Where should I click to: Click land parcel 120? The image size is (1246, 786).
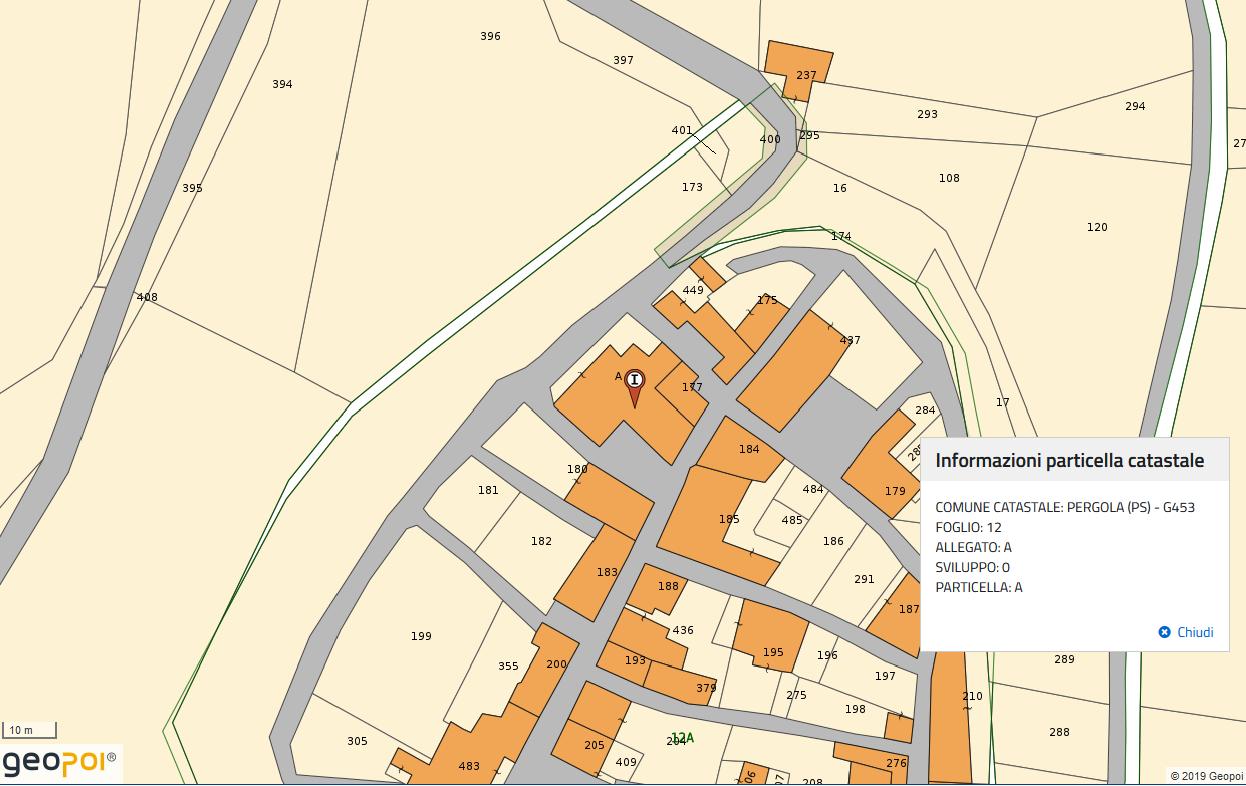[x=1097, y=227]
